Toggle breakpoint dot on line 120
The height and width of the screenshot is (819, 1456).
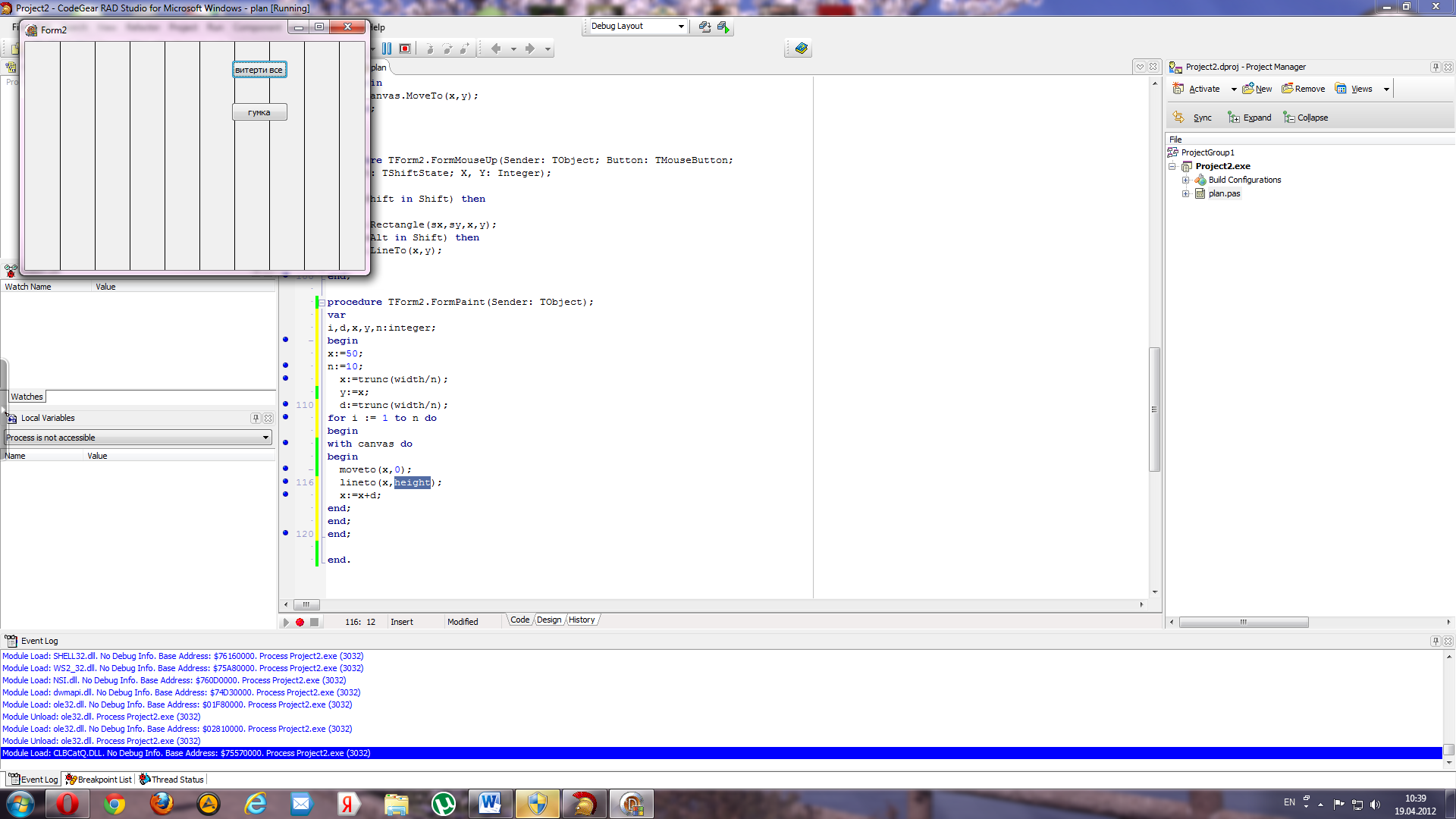click(x=286, y=533)
